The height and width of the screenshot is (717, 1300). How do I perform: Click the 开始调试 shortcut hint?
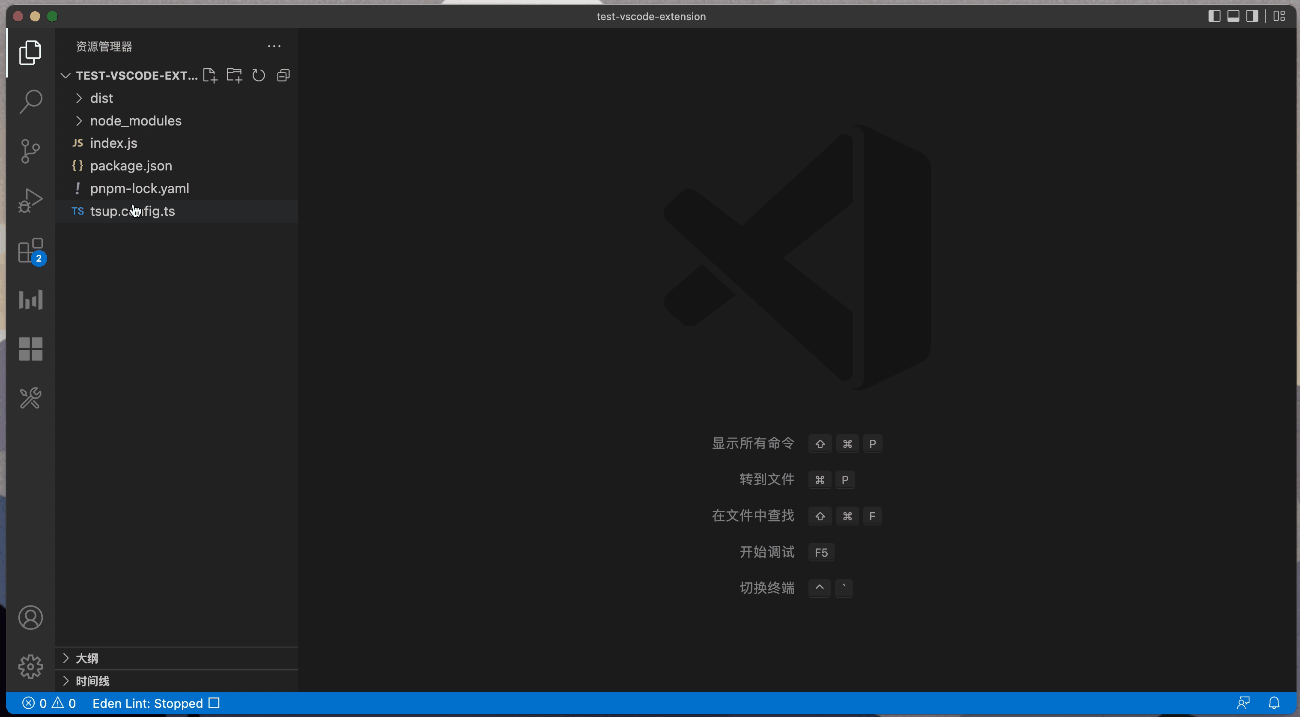tap(767, 552)
